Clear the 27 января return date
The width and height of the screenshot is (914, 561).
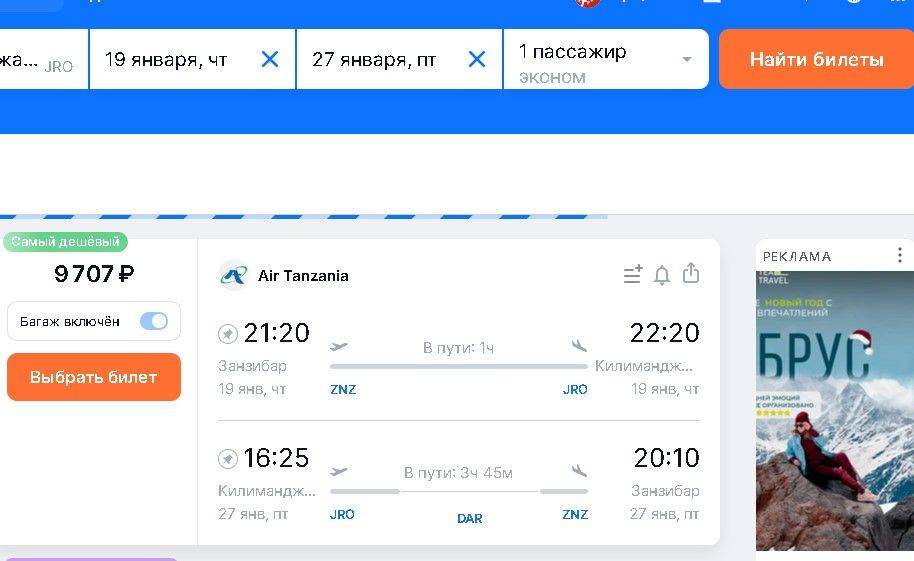pos(477,60)
